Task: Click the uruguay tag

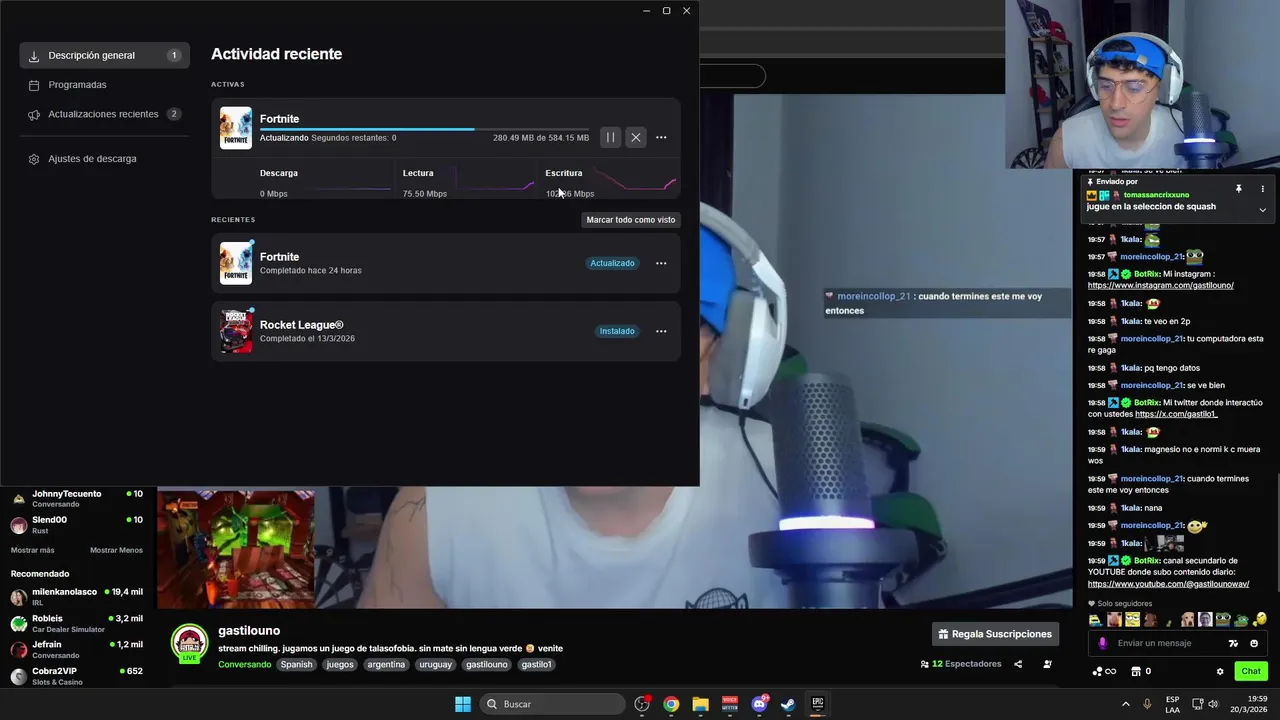Action: tap(435, 664)
